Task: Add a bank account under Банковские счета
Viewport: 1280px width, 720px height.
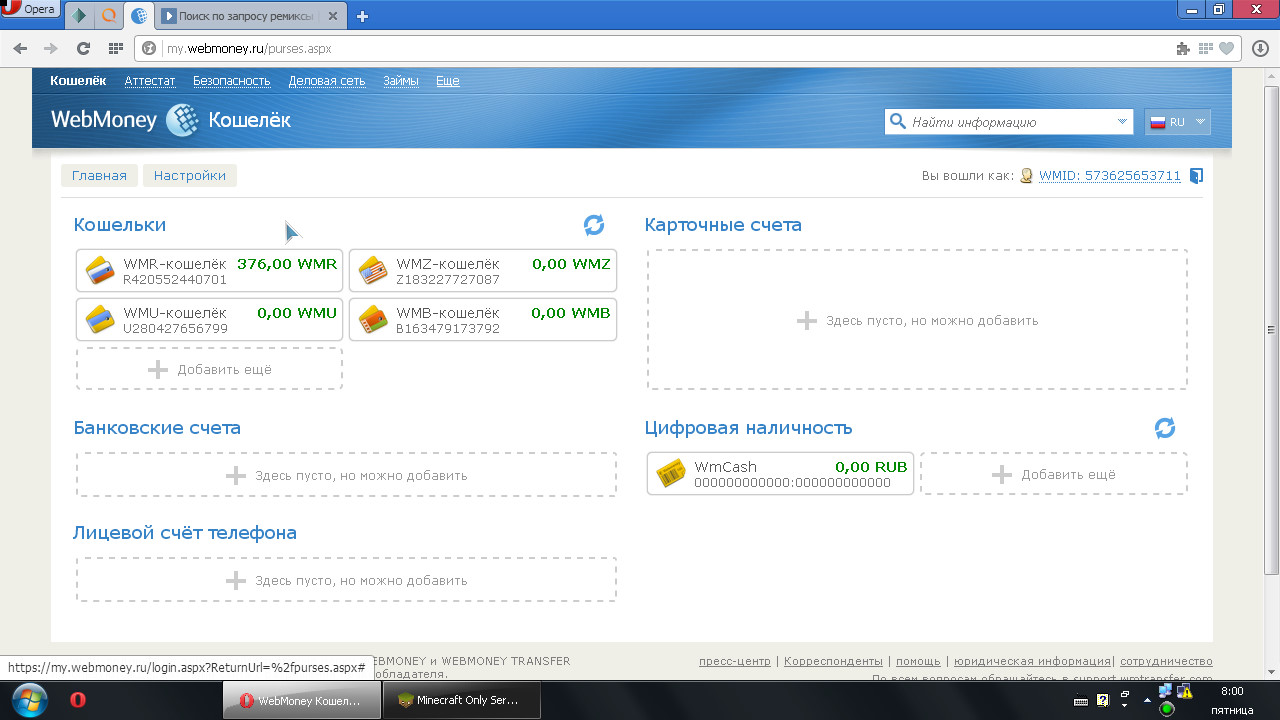Action: pyautogui.click(x=346, y=475)
